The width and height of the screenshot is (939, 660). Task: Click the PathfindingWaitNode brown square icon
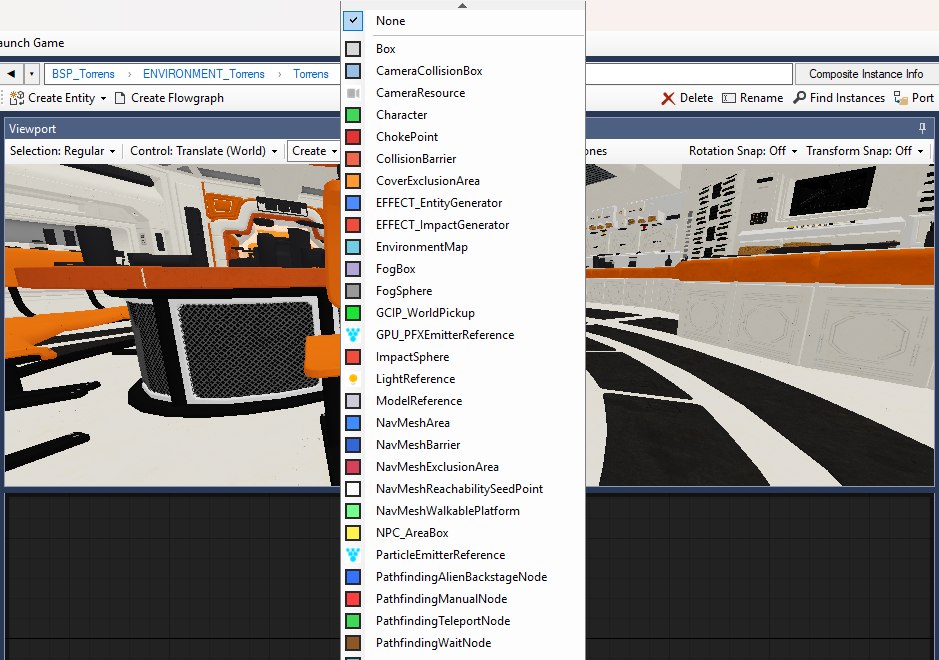[x=353, y=643]
